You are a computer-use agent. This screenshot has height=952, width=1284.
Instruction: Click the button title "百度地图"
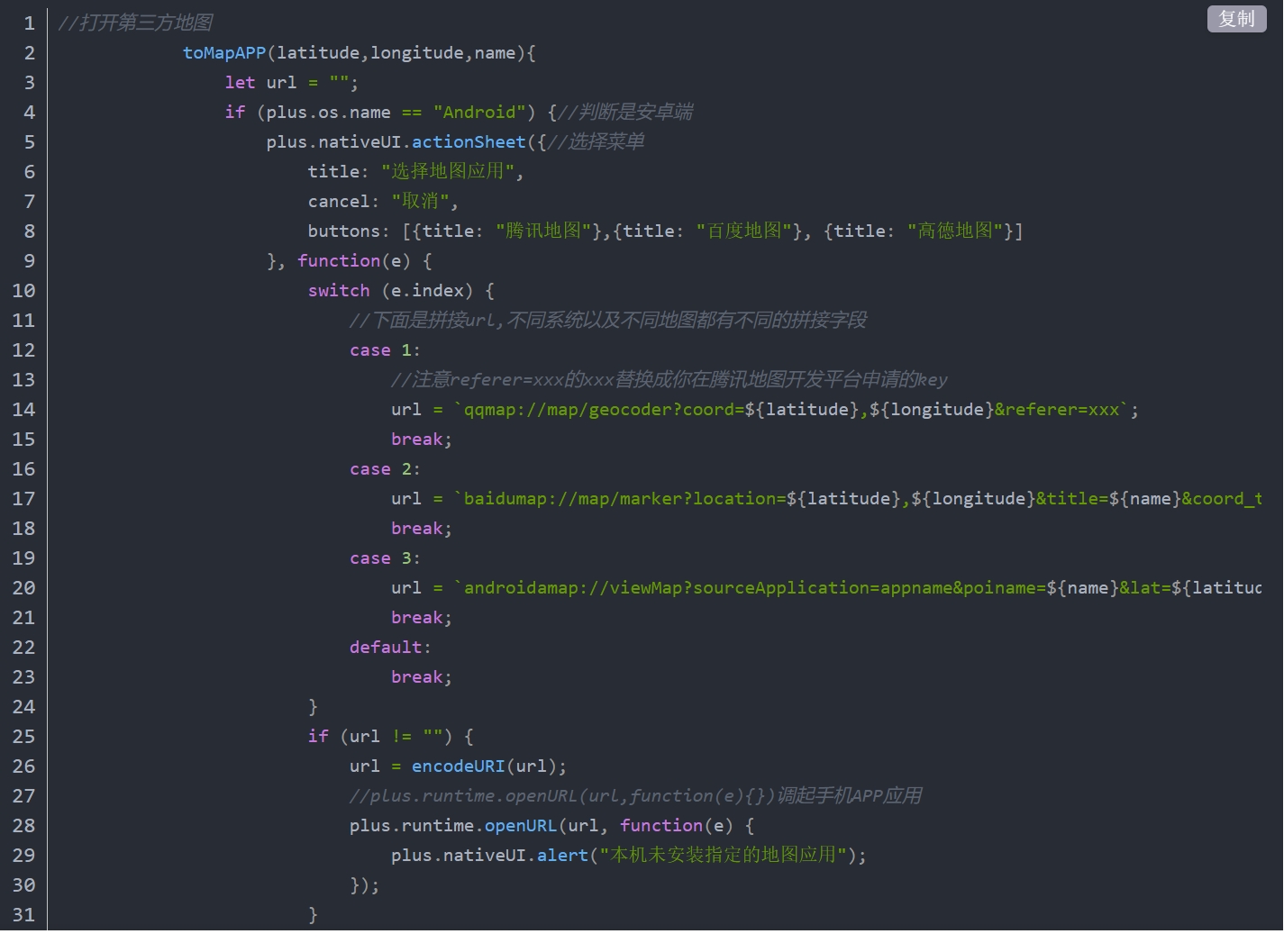click(744, 231)
